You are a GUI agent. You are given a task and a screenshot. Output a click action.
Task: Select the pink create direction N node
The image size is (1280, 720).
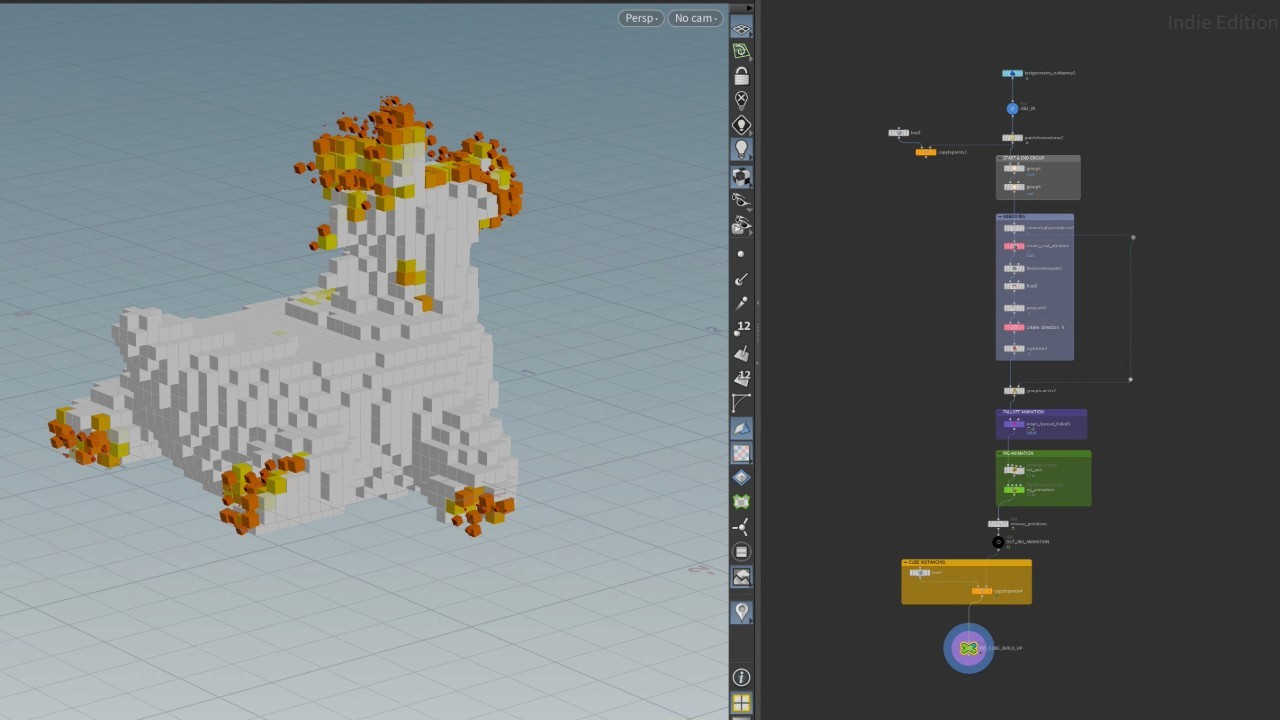pyautogui.click(x=1014, y=327)
